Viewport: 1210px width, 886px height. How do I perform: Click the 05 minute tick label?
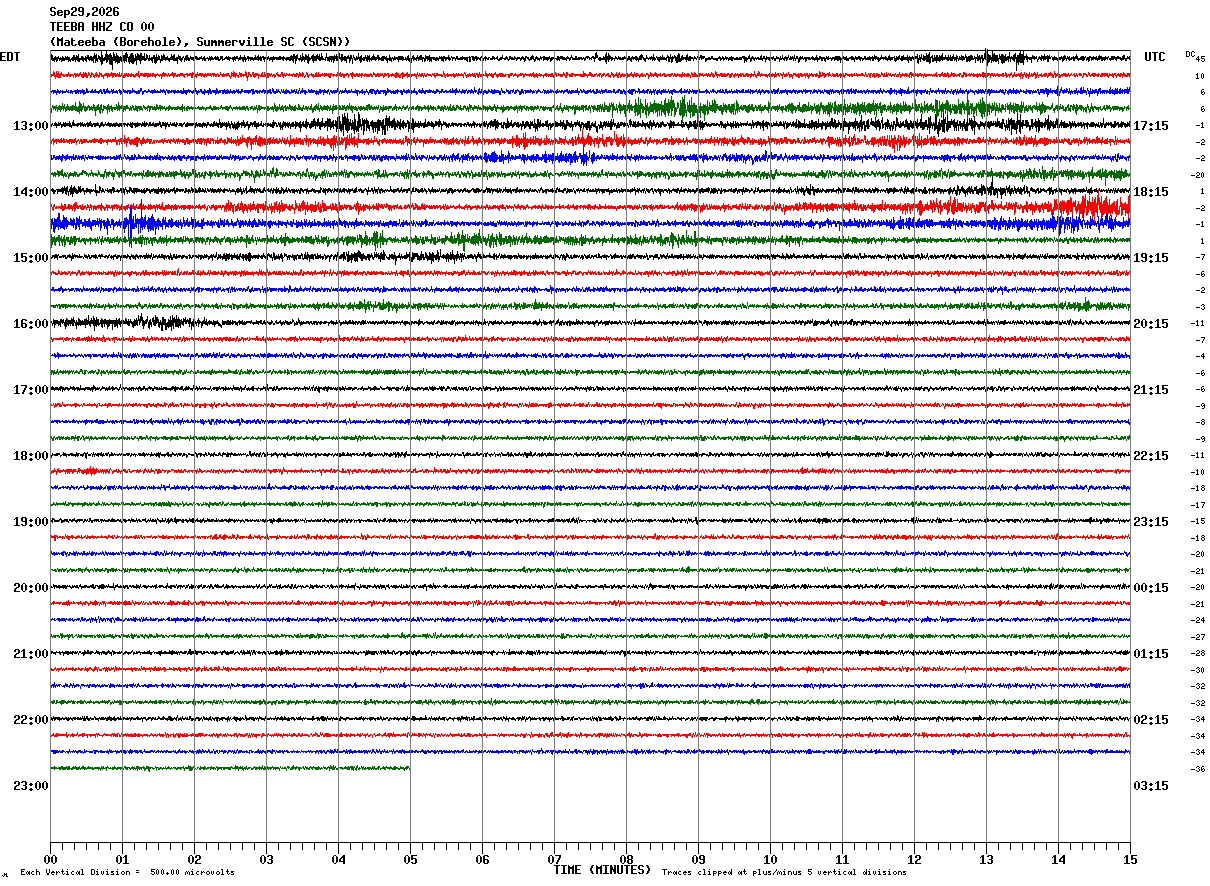click(x=410, y=859)
